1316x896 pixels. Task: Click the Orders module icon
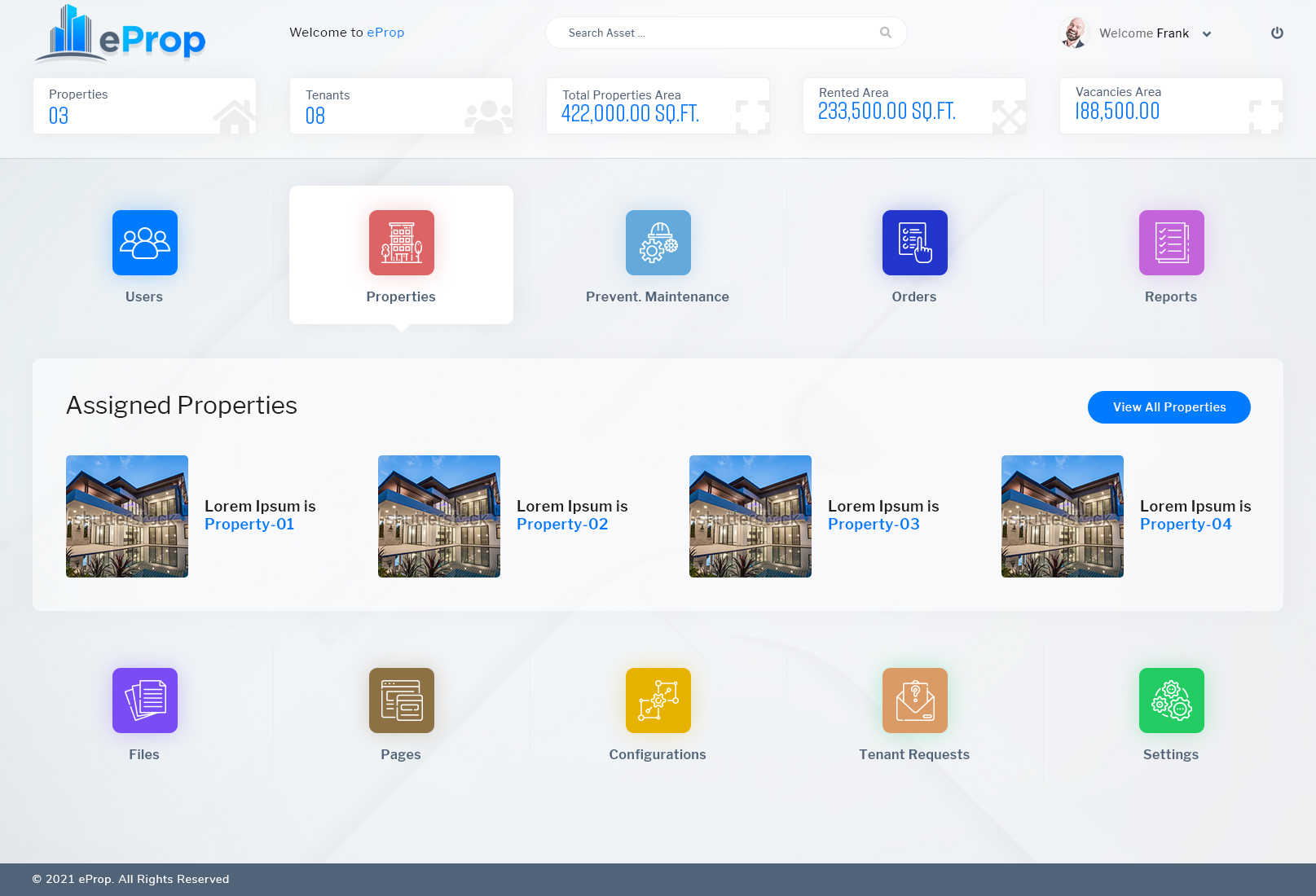click(x=914, y=242)
